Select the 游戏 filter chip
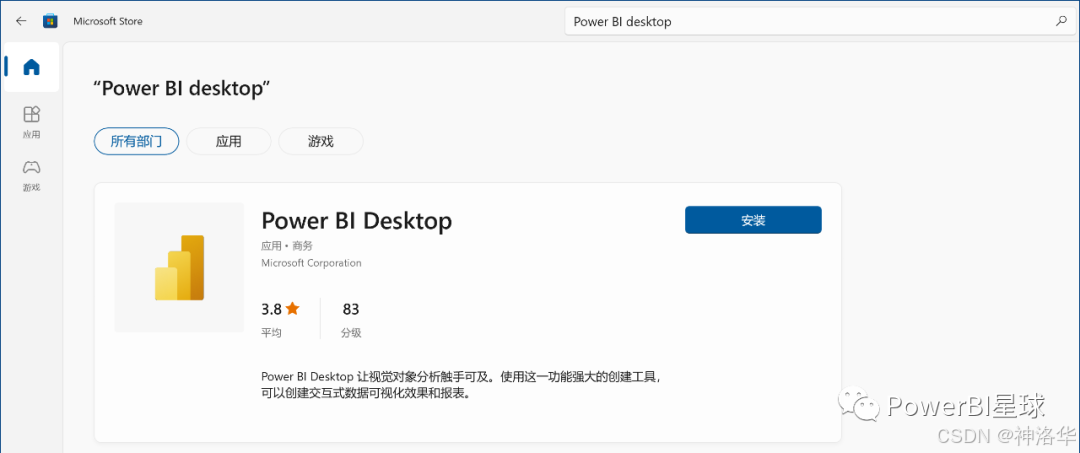Screen dimensions: 1080x453 [x=321, y=142]
